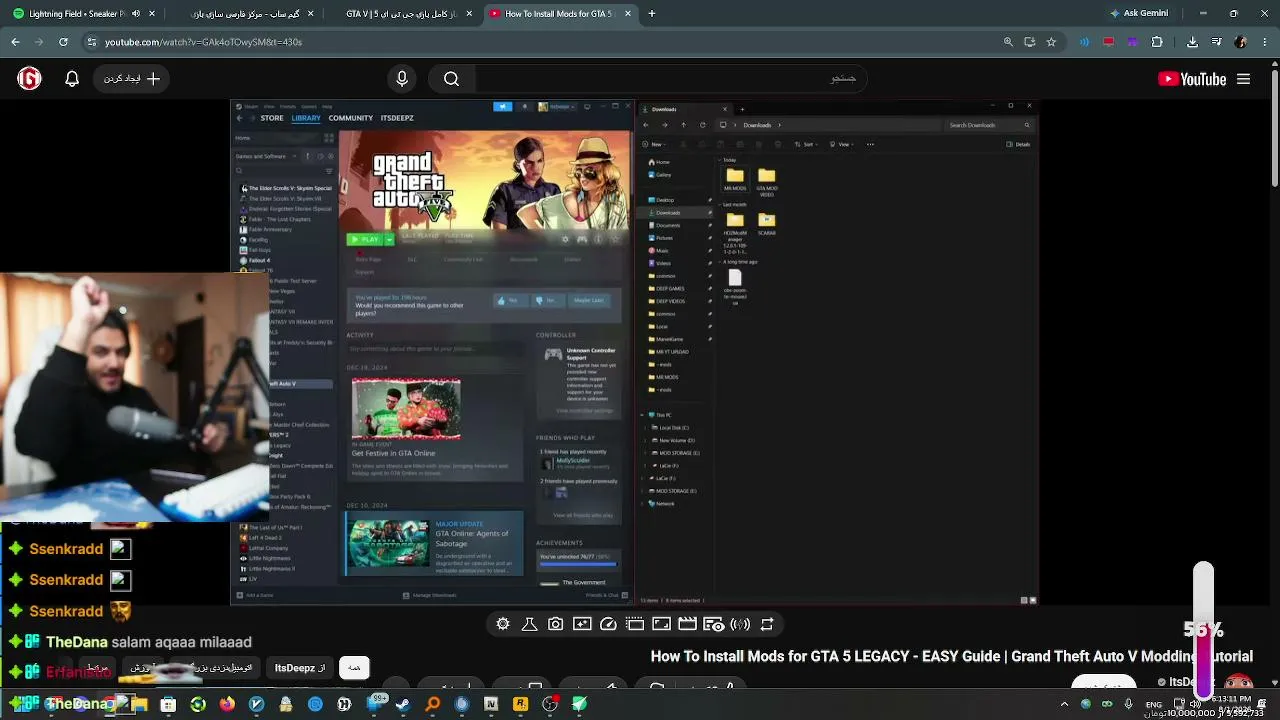Image resolution: width=1280 pixels, height=720 pixels.
Task: Open a new browser tab
Action: 652,14
